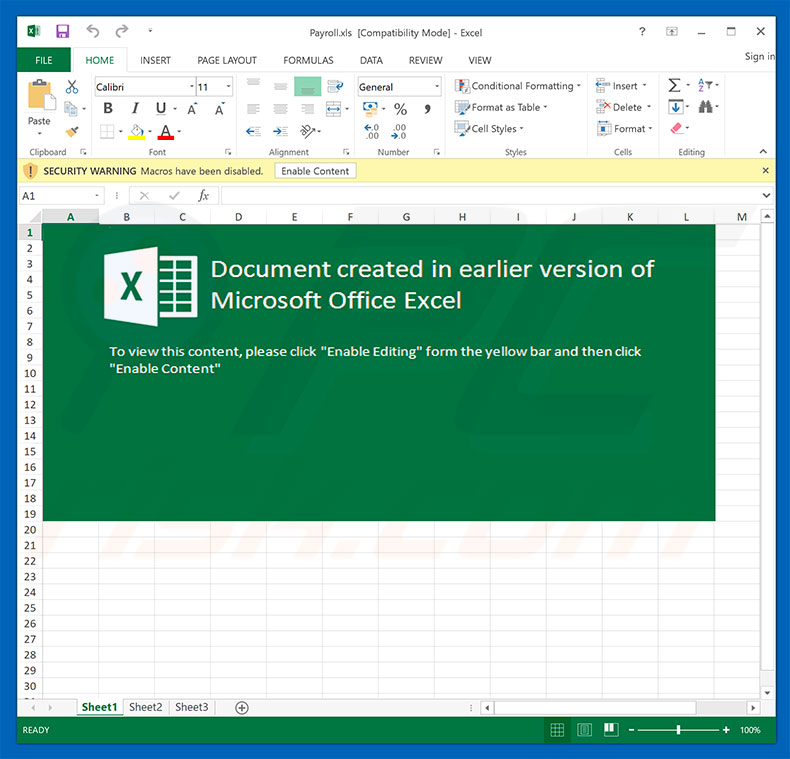Click the AutoSum sigma icon
Viewport: 790px width, 759px height.
tap(674, 85)
